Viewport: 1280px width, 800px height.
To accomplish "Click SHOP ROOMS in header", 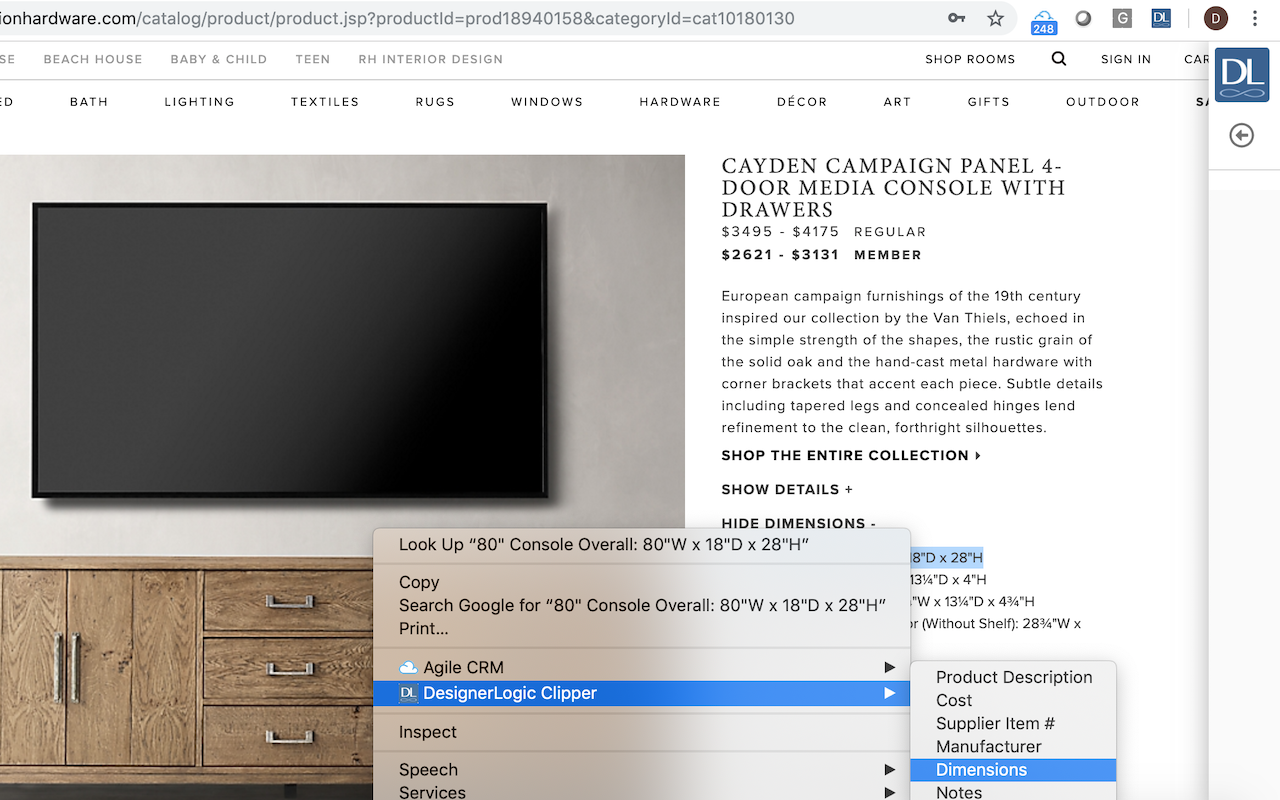I will click(970, 59).
